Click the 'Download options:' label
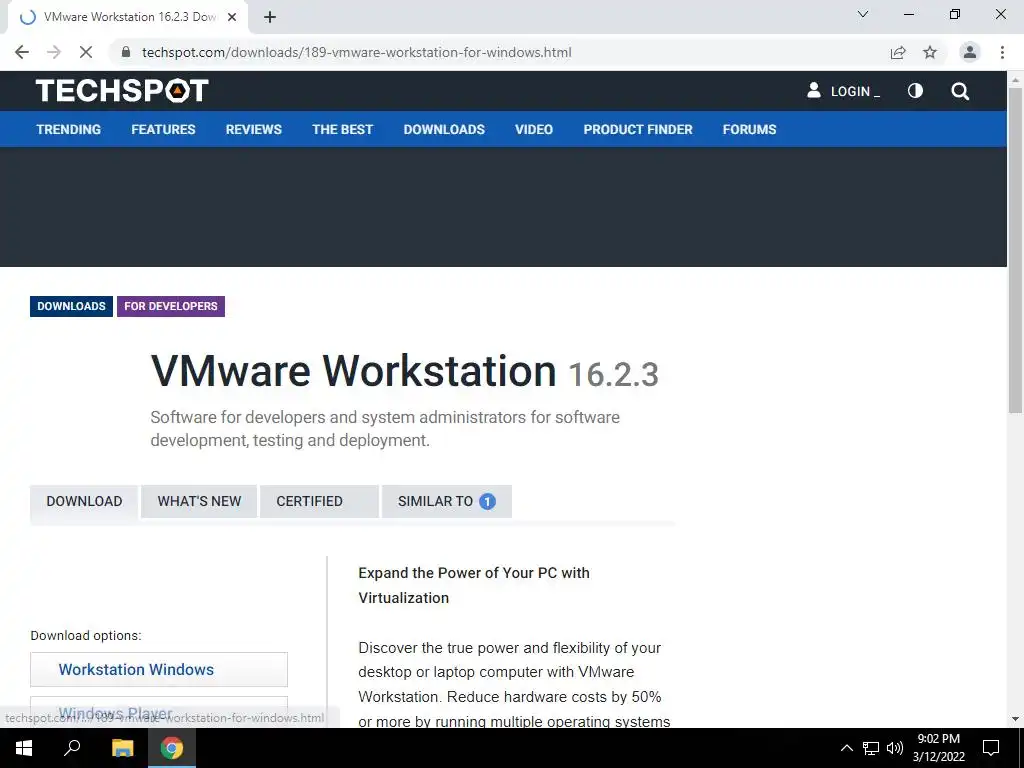The image size is (1024, 768). [x=86, y=635]
